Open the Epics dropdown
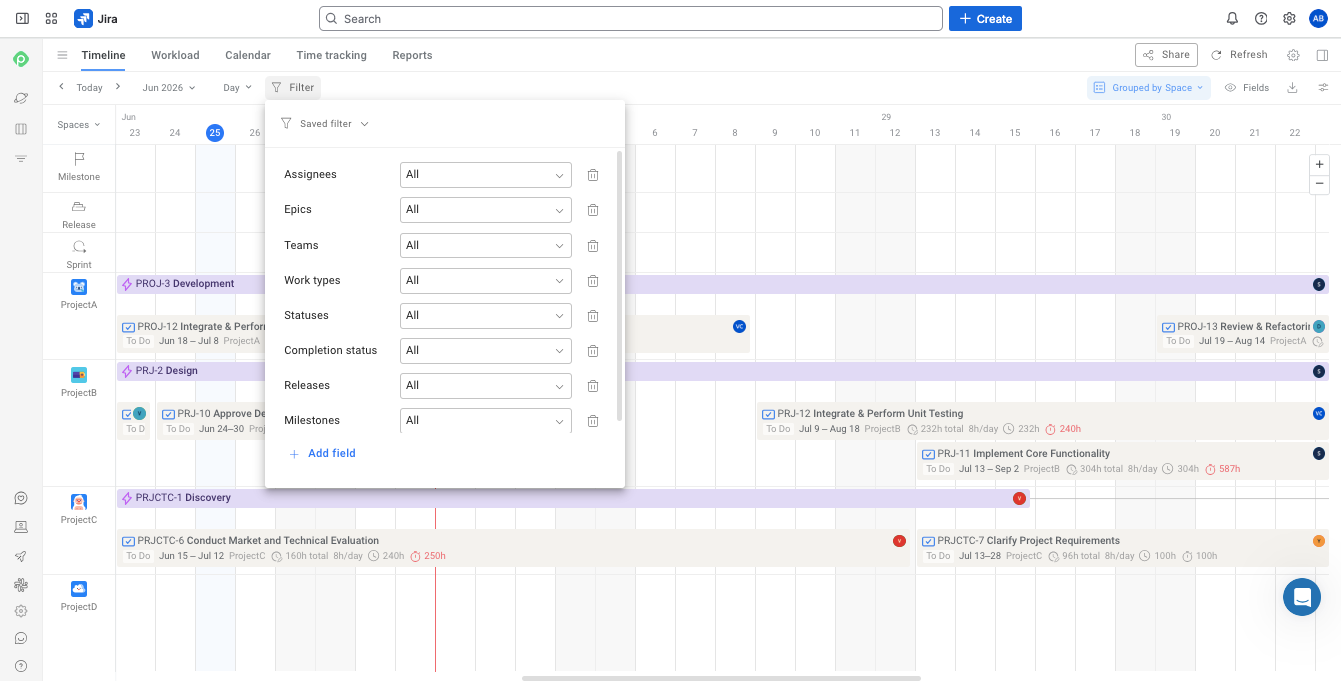1341x681 pixels. pos(485,210)
